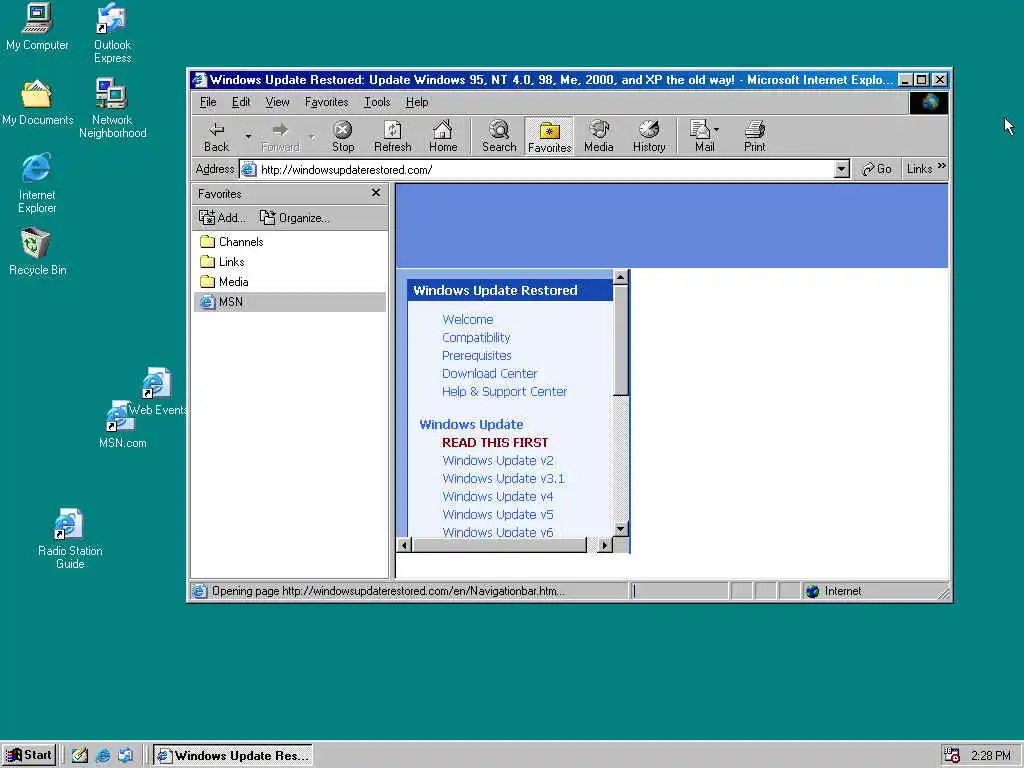
Task: Open the Back button history dropdown
Action: pyautogui.click(x=248, y=136)
